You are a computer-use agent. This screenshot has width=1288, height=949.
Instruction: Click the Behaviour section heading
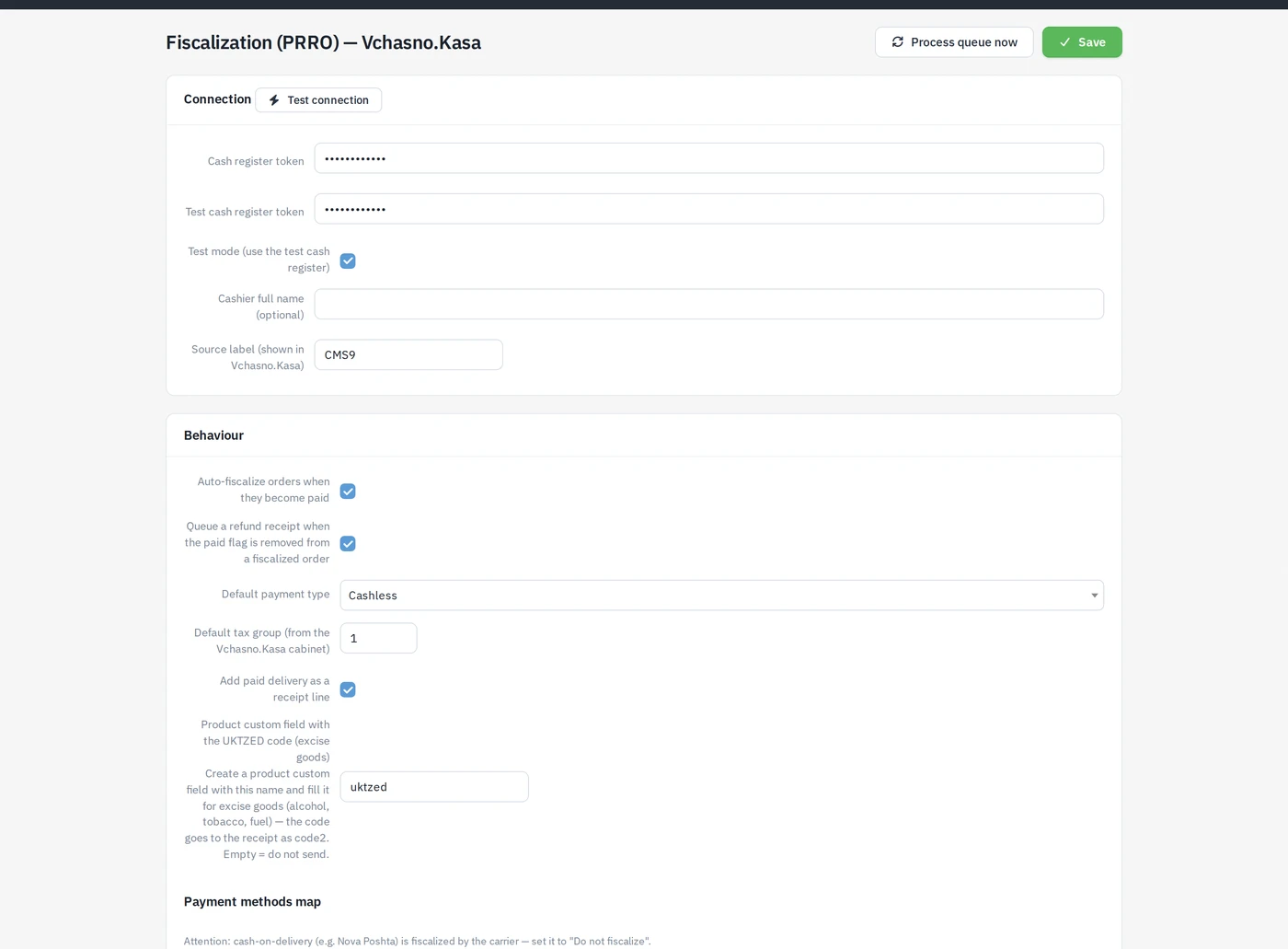coord(213,435)
